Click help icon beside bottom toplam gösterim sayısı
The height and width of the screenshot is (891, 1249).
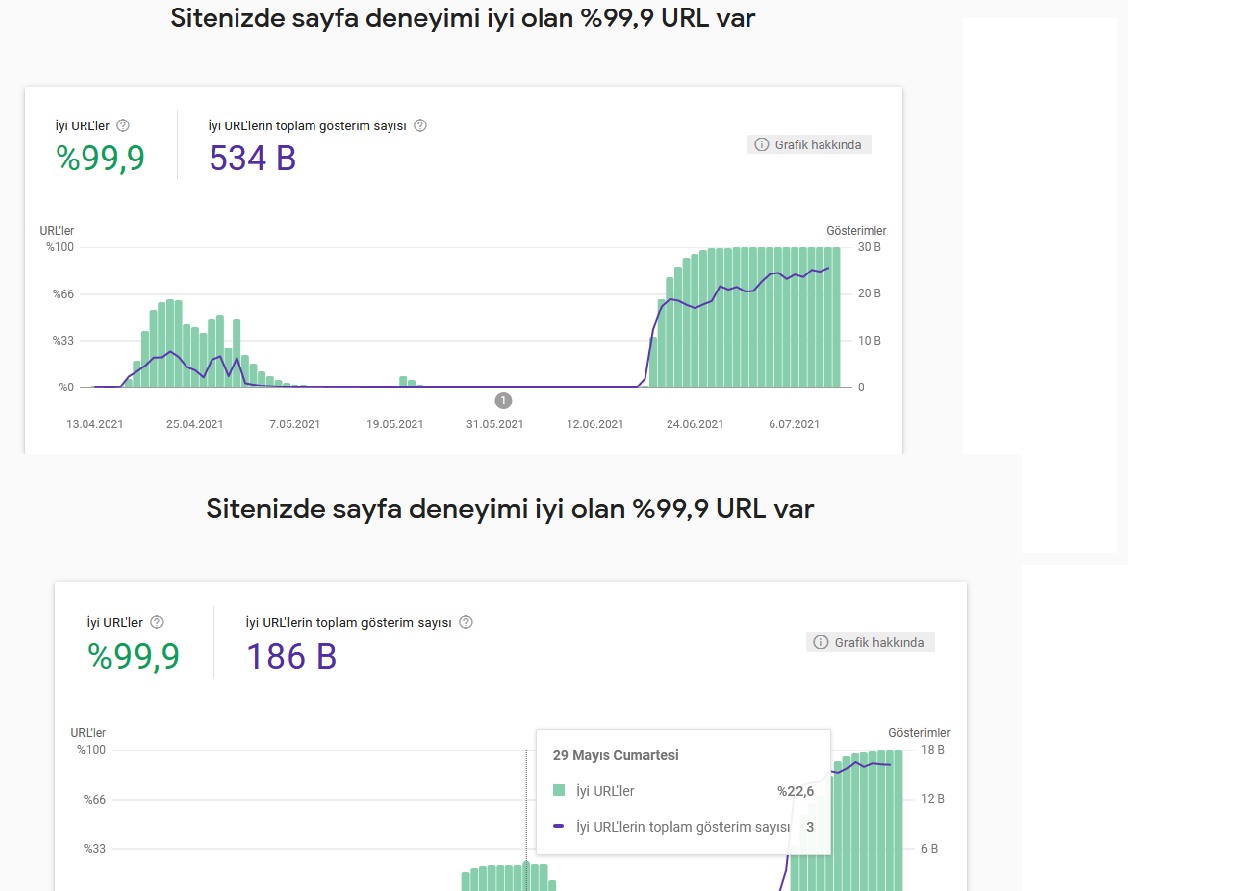point(466,622)
